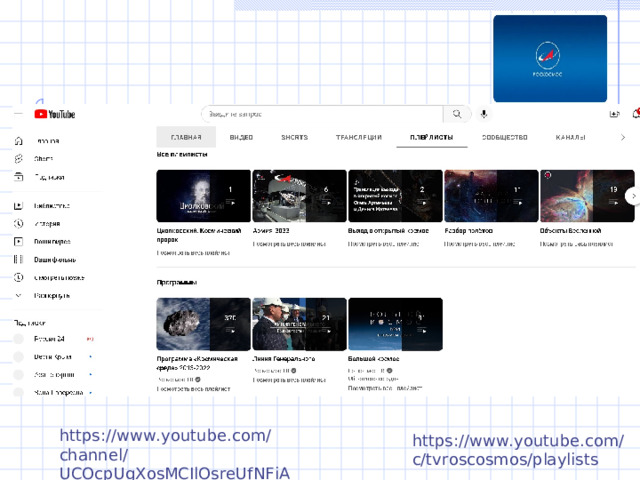Open Subscriptions in sidebar

40,177
